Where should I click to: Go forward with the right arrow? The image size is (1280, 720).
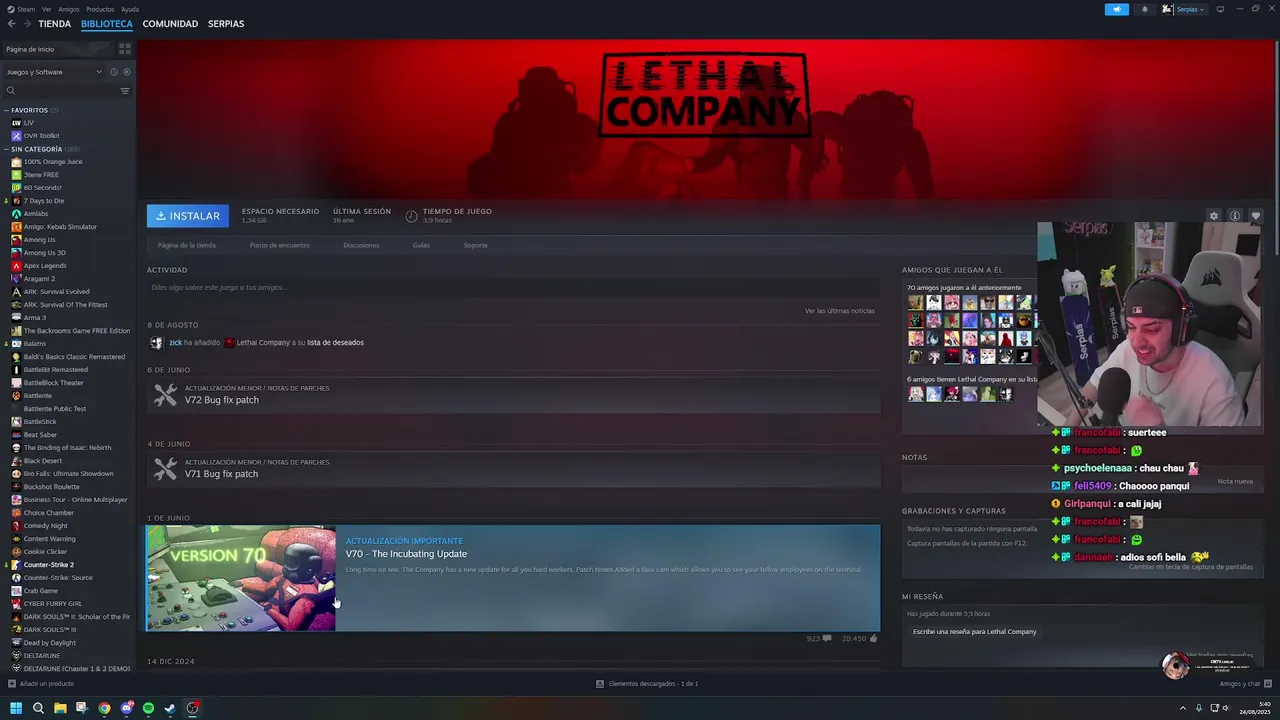coord(27,23)
